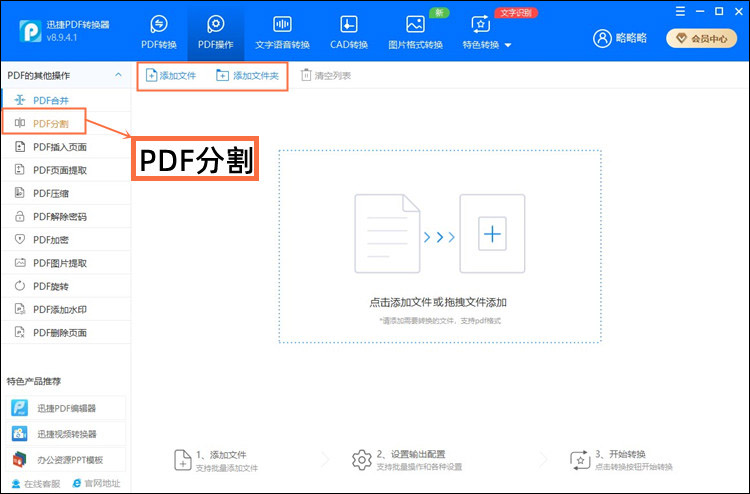Click the PDF添加水印 icon
This screenshot has height=494, width=750.
(x=20, y=309)
